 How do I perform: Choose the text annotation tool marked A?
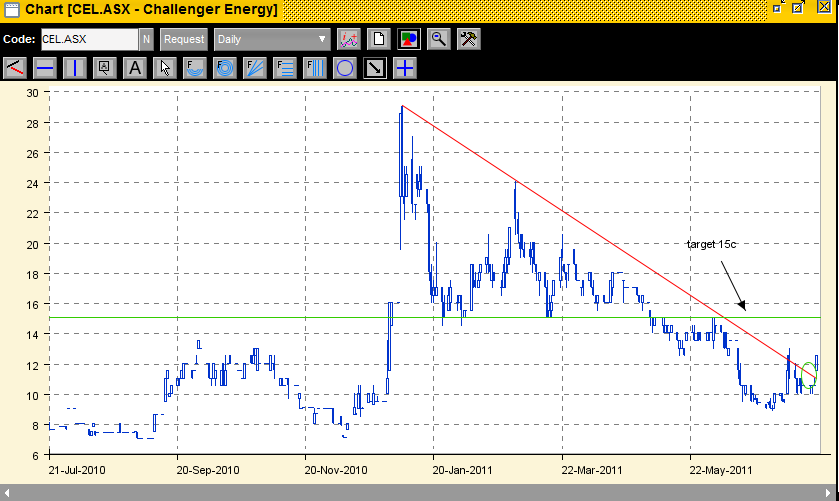click(135, 68)
